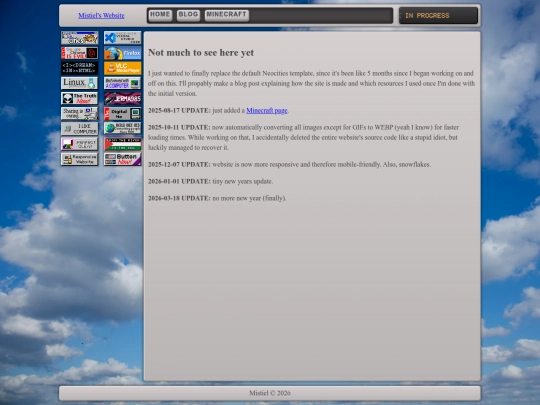Viewport: 540px width, 405px height.
Task: Click the '2026-01-01 UPDATE:' label
Action: (x=179, y=181)
